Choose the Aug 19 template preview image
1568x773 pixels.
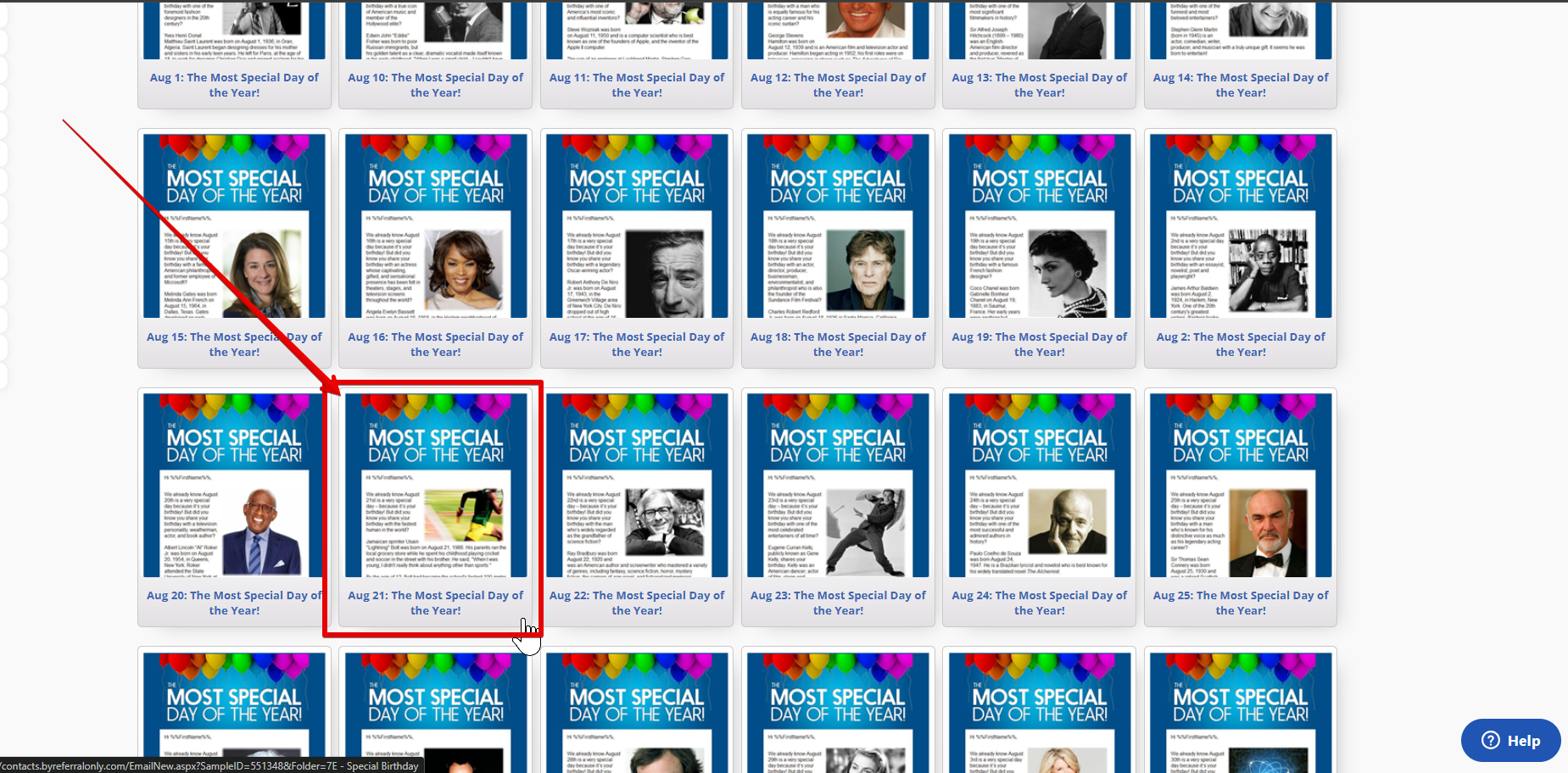(1040, 225)
